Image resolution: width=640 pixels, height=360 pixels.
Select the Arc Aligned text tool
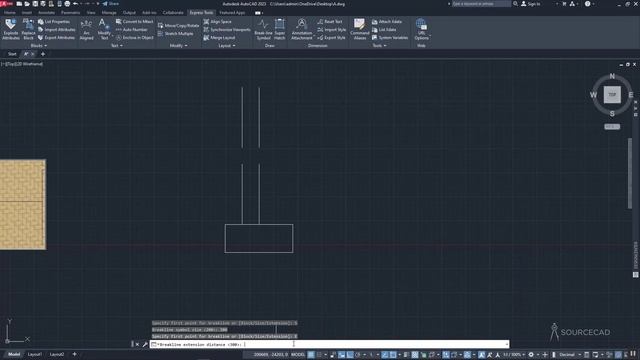86,29
